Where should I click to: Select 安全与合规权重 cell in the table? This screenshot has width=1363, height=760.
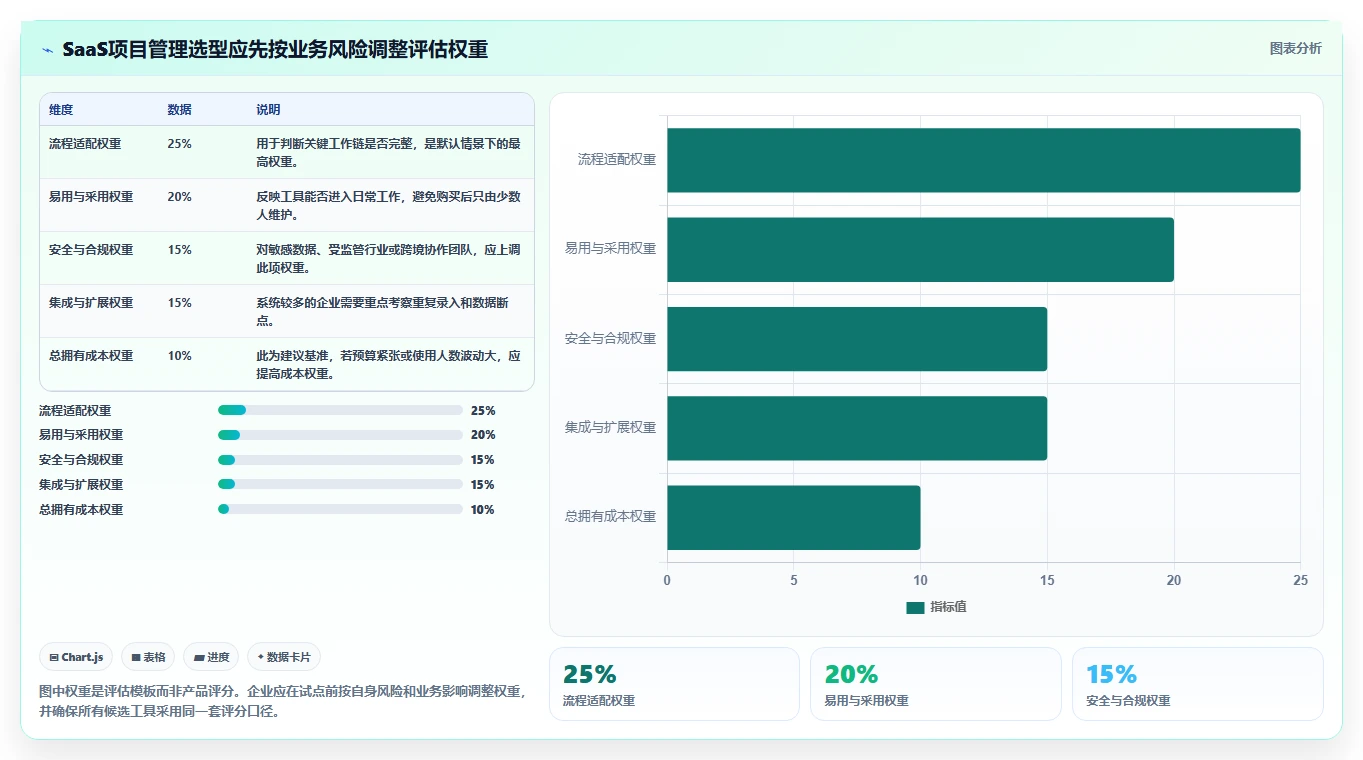[91, 250]
